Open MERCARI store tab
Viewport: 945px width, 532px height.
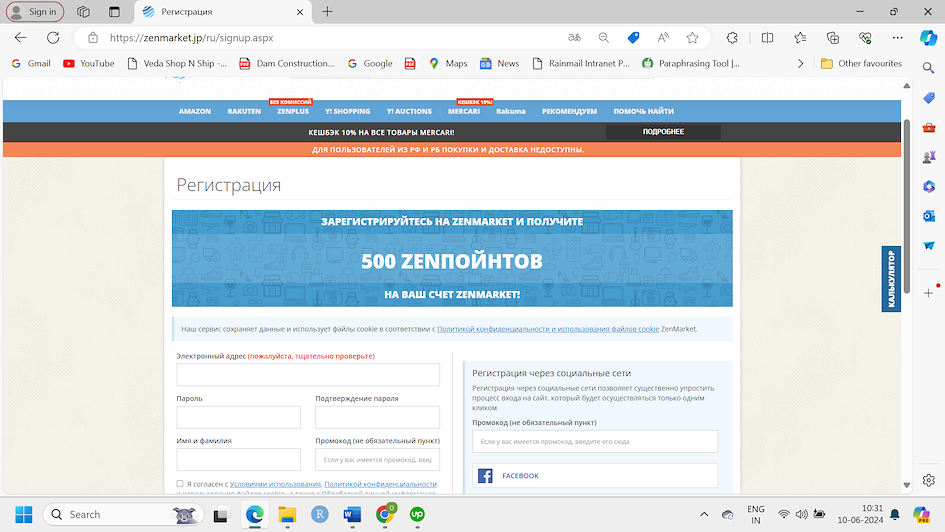click(464, 111)
